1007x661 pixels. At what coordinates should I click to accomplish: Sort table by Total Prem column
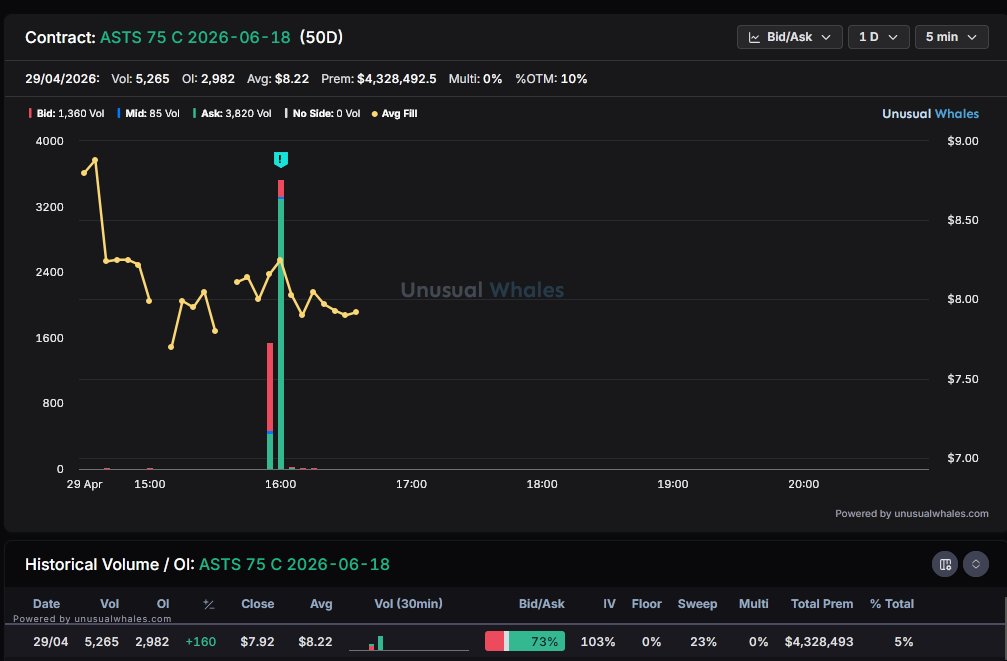pyautogui.click(x=822, y=604)
